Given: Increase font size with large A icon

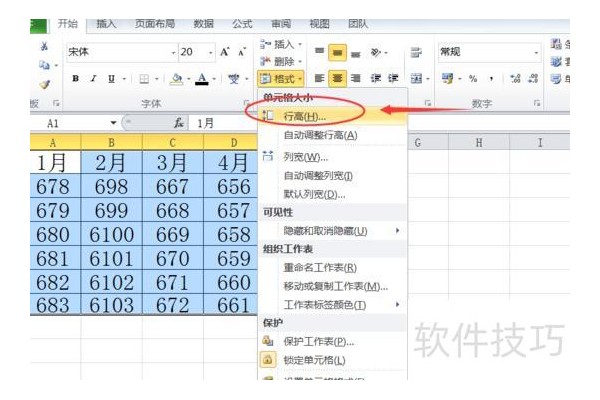Looking at the screenshot, I should point(225,52).
